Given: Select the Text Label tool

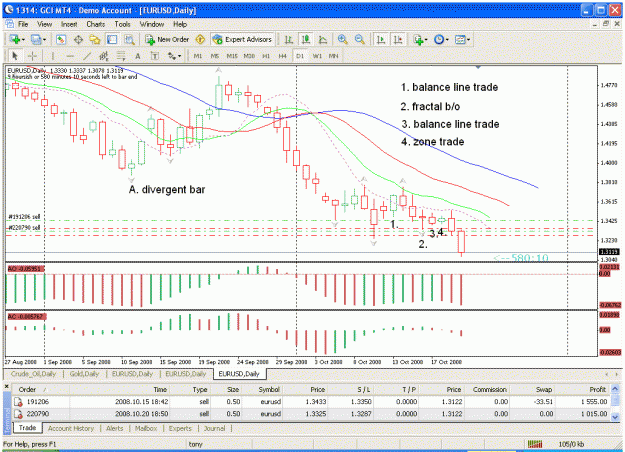Looking at the screenshot, I should point(155,56).
